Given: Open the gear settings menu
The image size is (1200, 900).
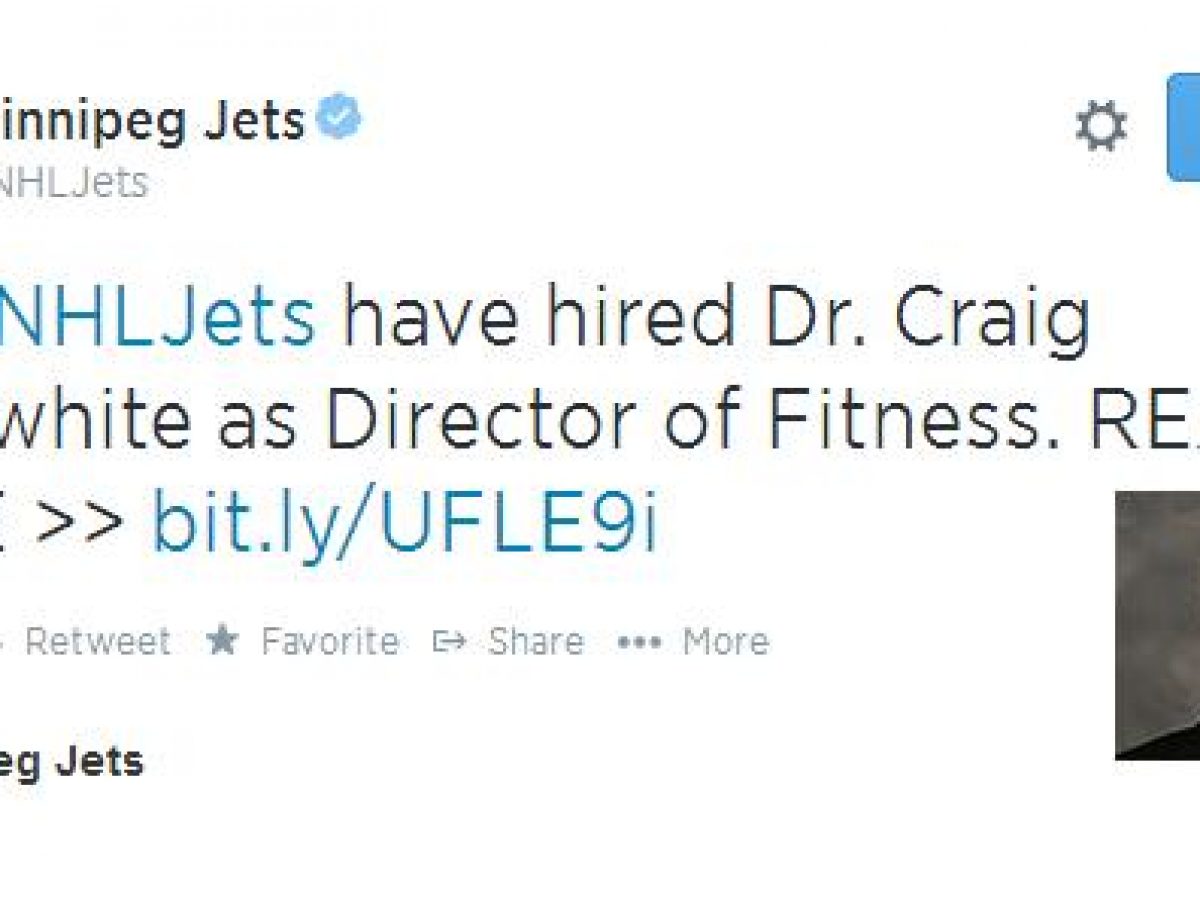Looking at the screenshot, I should pos(1100,128).
